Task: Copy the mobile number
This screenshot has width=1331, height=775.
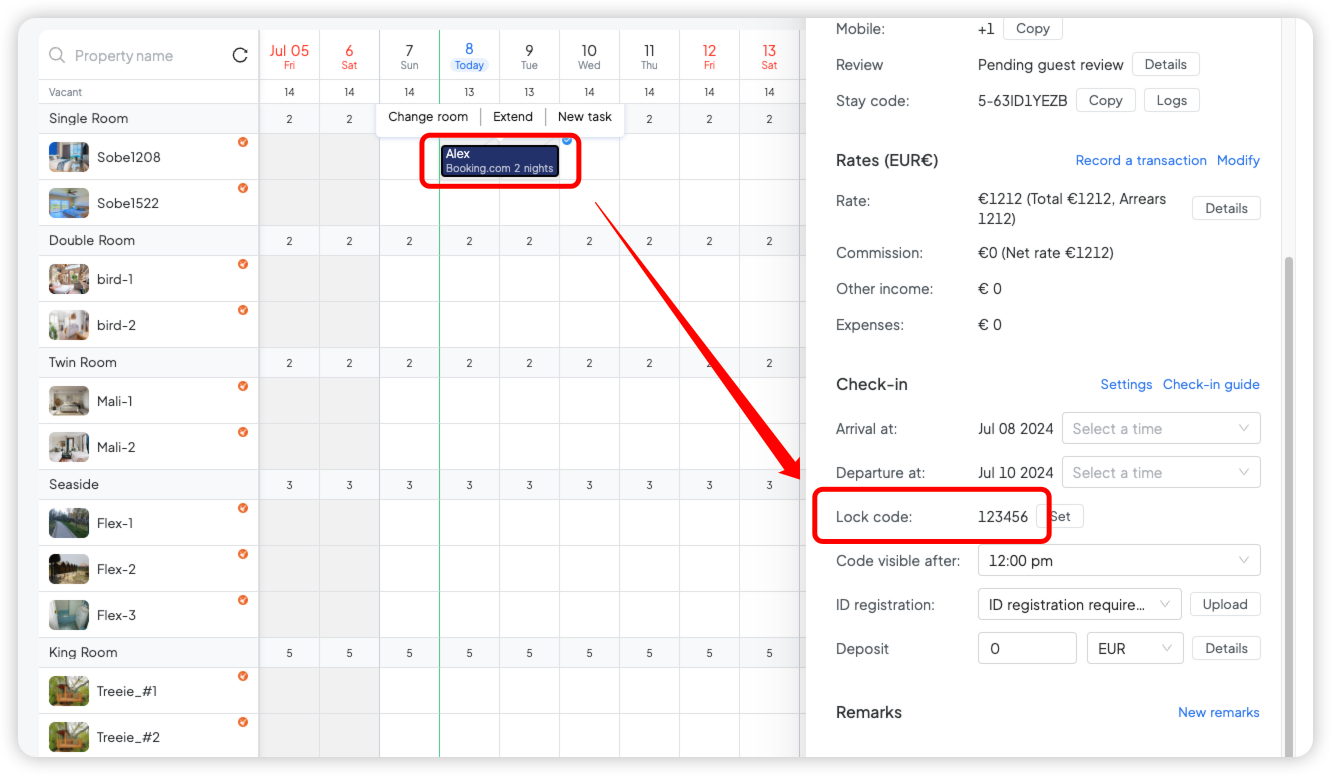Action: 1033,28
